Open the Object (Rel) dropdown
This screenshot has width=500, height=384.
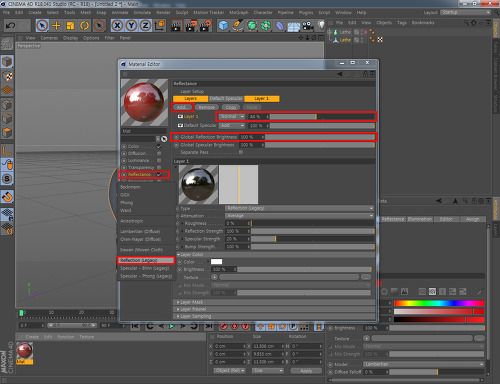tap(229, 371)
